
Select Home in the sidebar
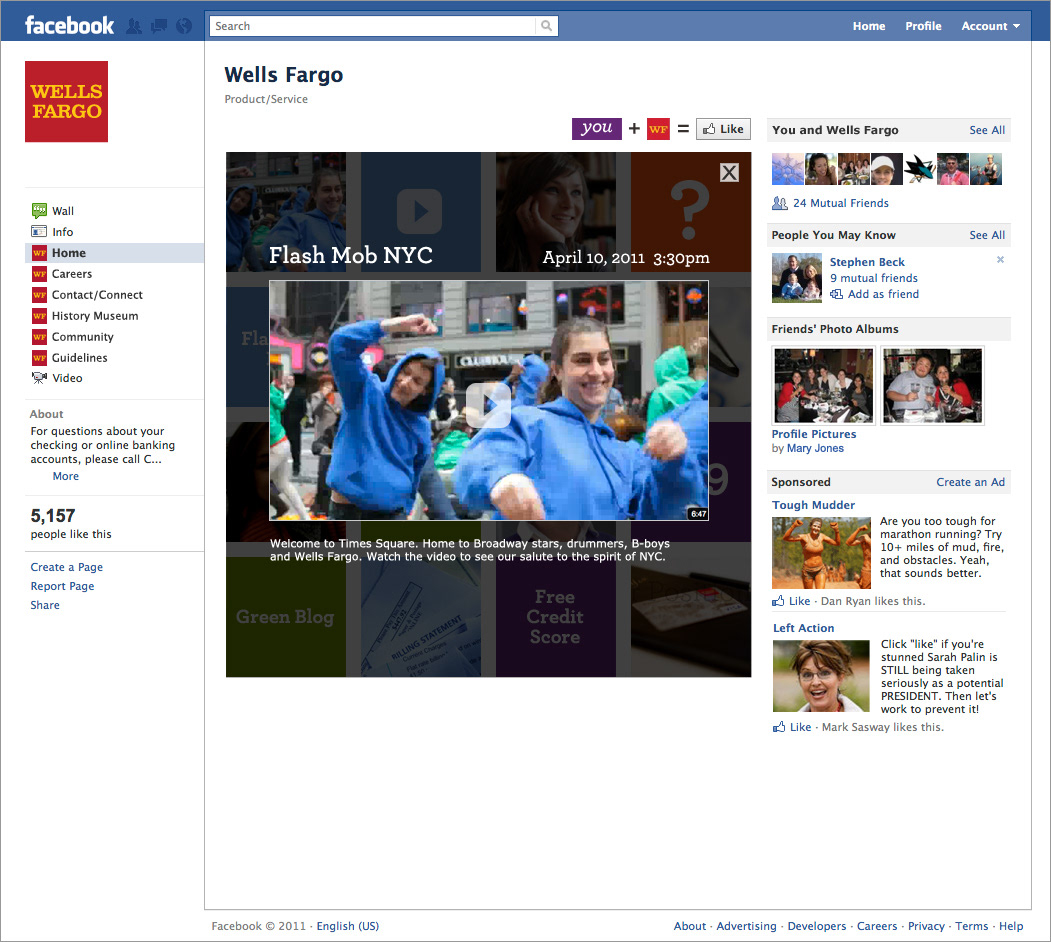(114, 253)
